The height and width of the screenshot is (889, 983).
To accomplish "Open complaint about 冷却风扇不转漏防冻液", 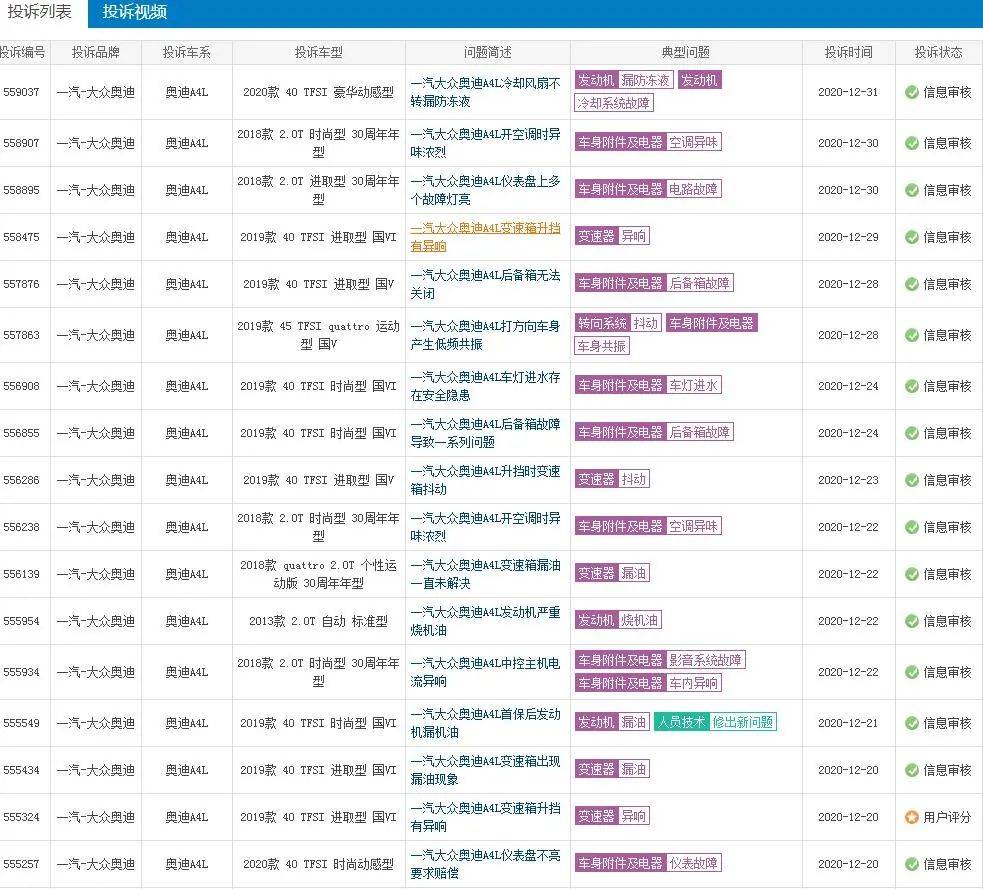I will 485,91.
